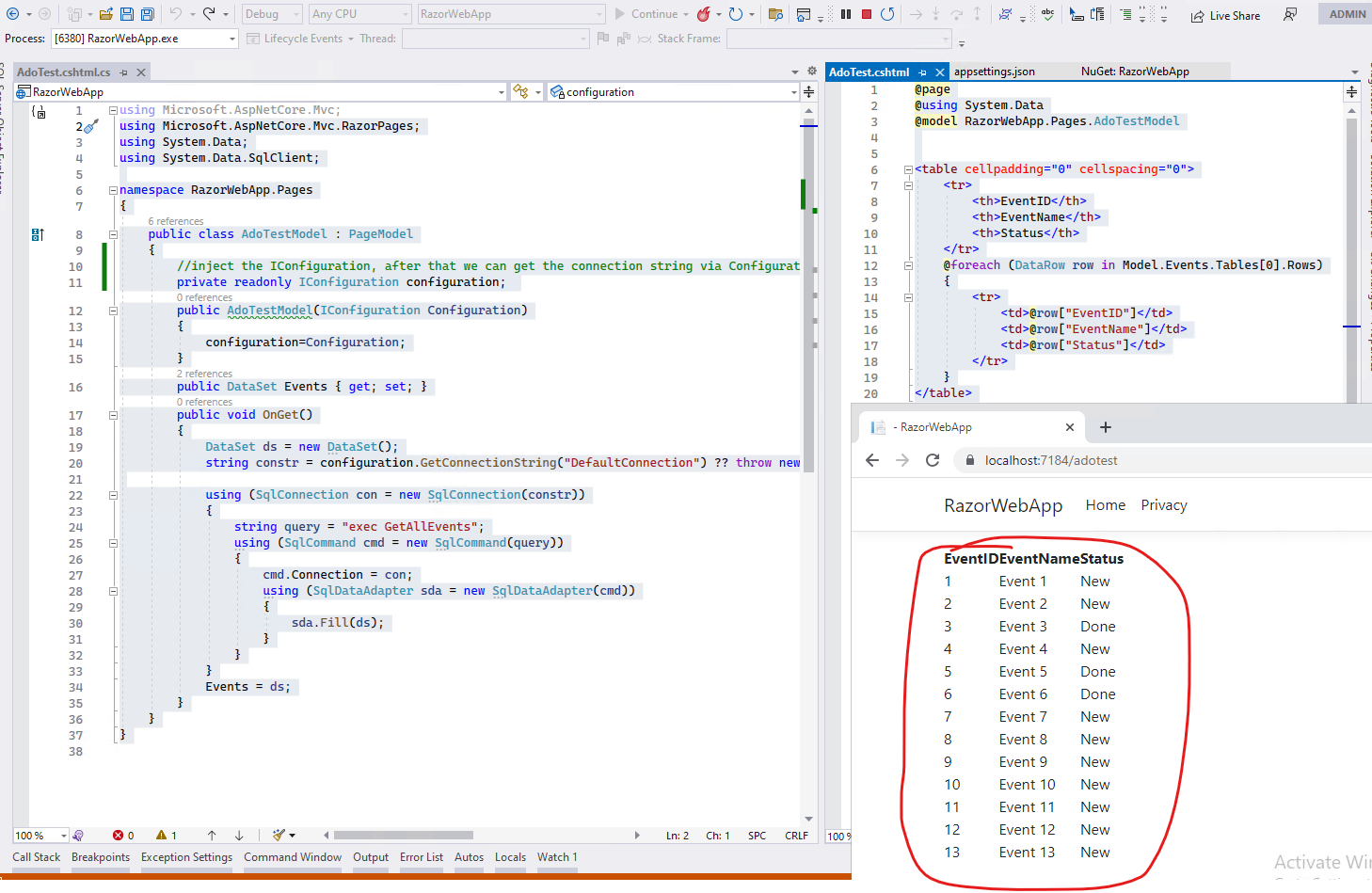Collapse the table element in AdoTest.cshtml
Image resolution: width=1372 pixels, height=893 pixels.
[908, 169]
